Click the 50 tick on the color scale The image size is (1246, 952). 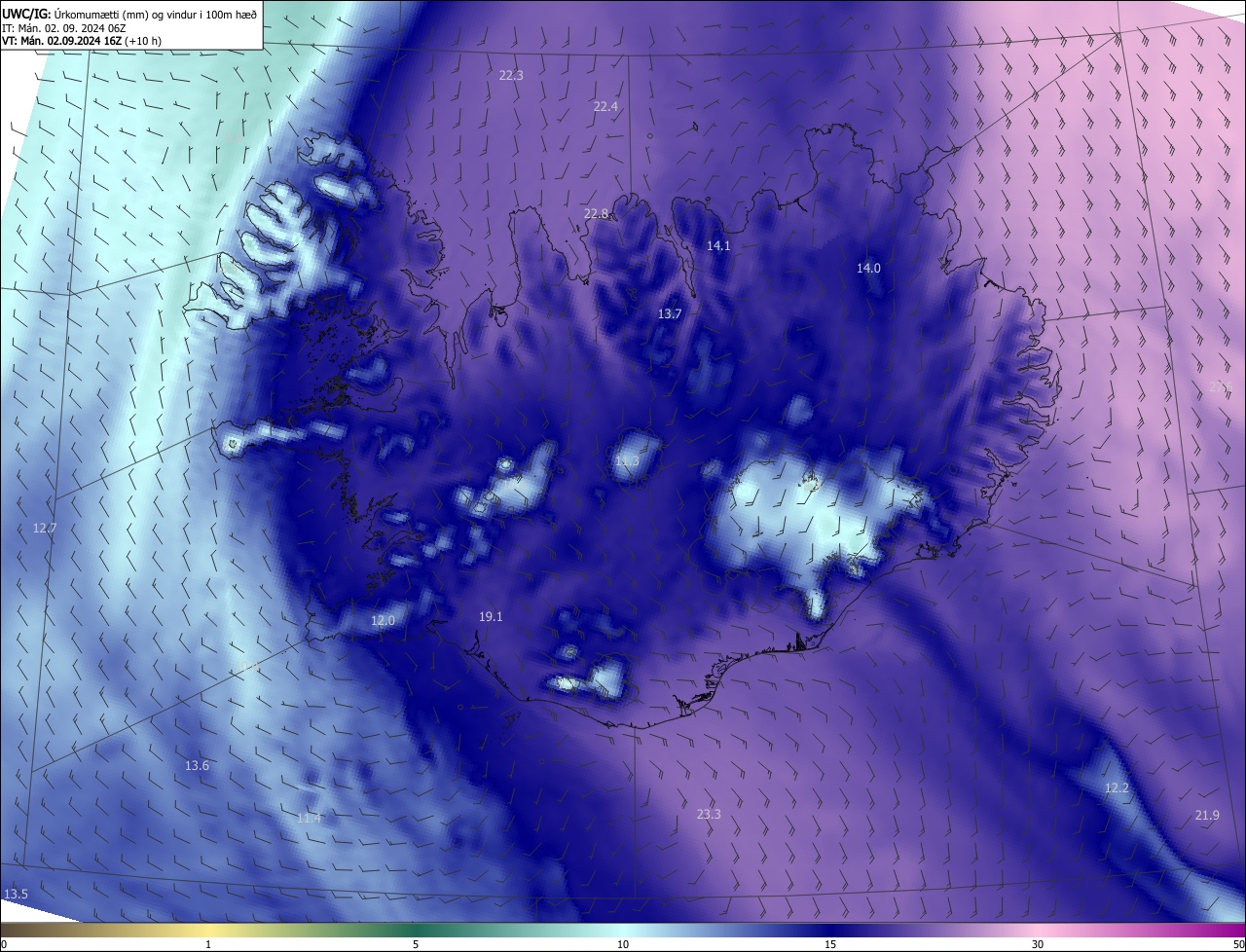1239,945
